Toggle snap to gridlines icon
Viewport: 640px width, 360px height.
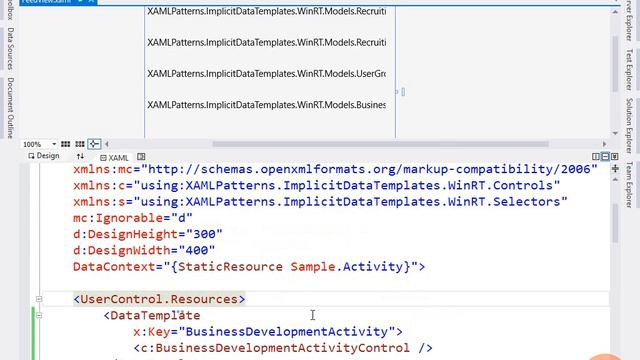(80, 144)
